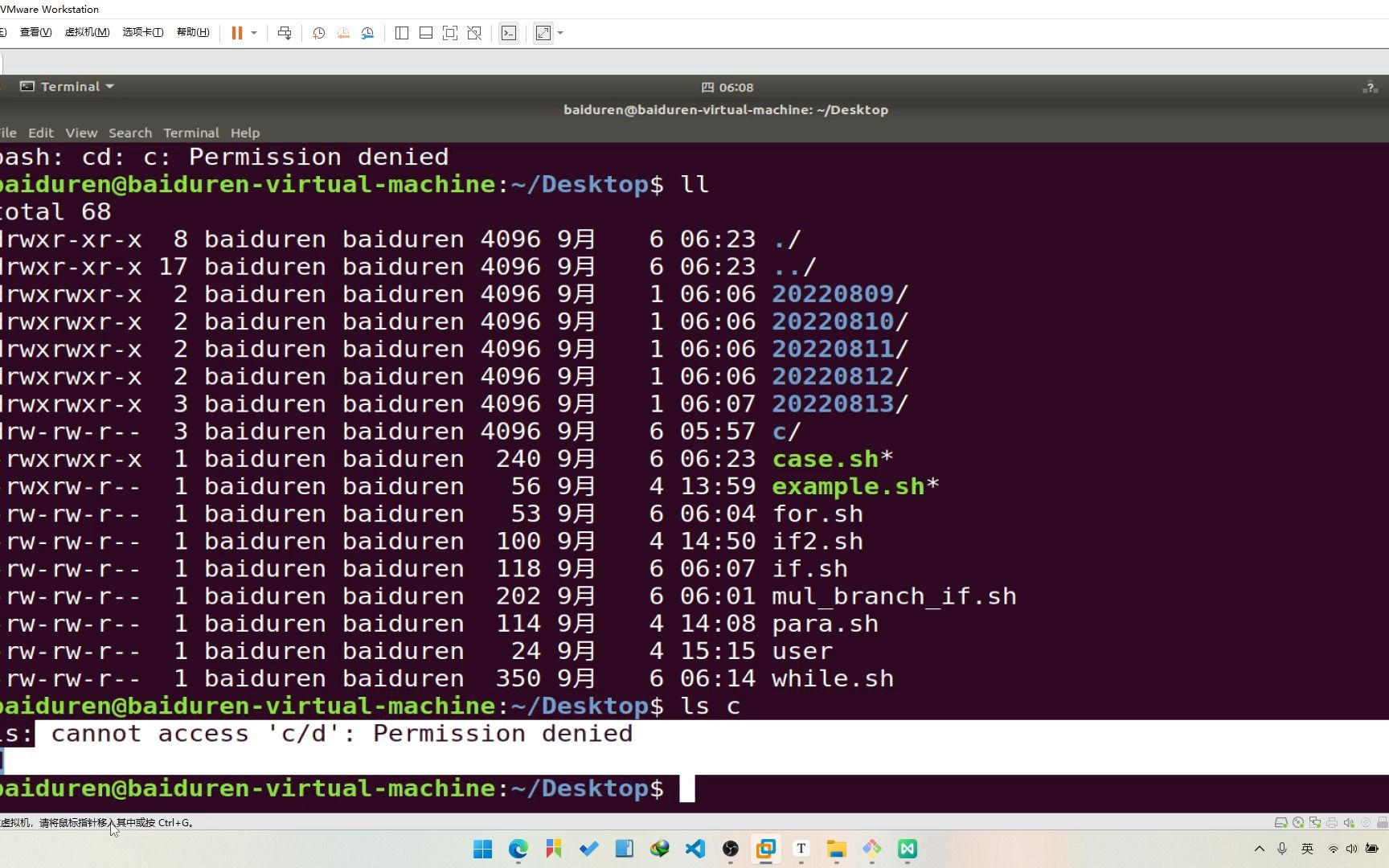This screenshot has width=1389, height=868.
Task: Open the 查看(V) menu
Action: pyautogui.click(x=35, y=32)
